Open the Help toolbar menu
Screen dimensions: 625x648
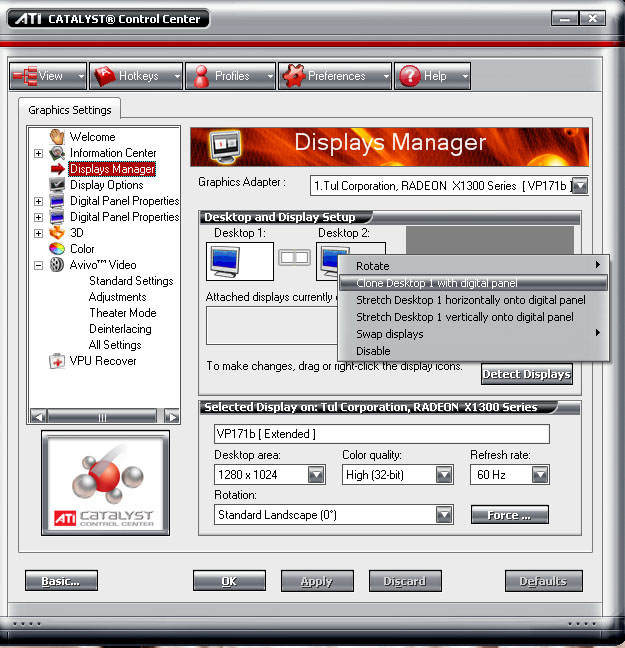point(432,76)
